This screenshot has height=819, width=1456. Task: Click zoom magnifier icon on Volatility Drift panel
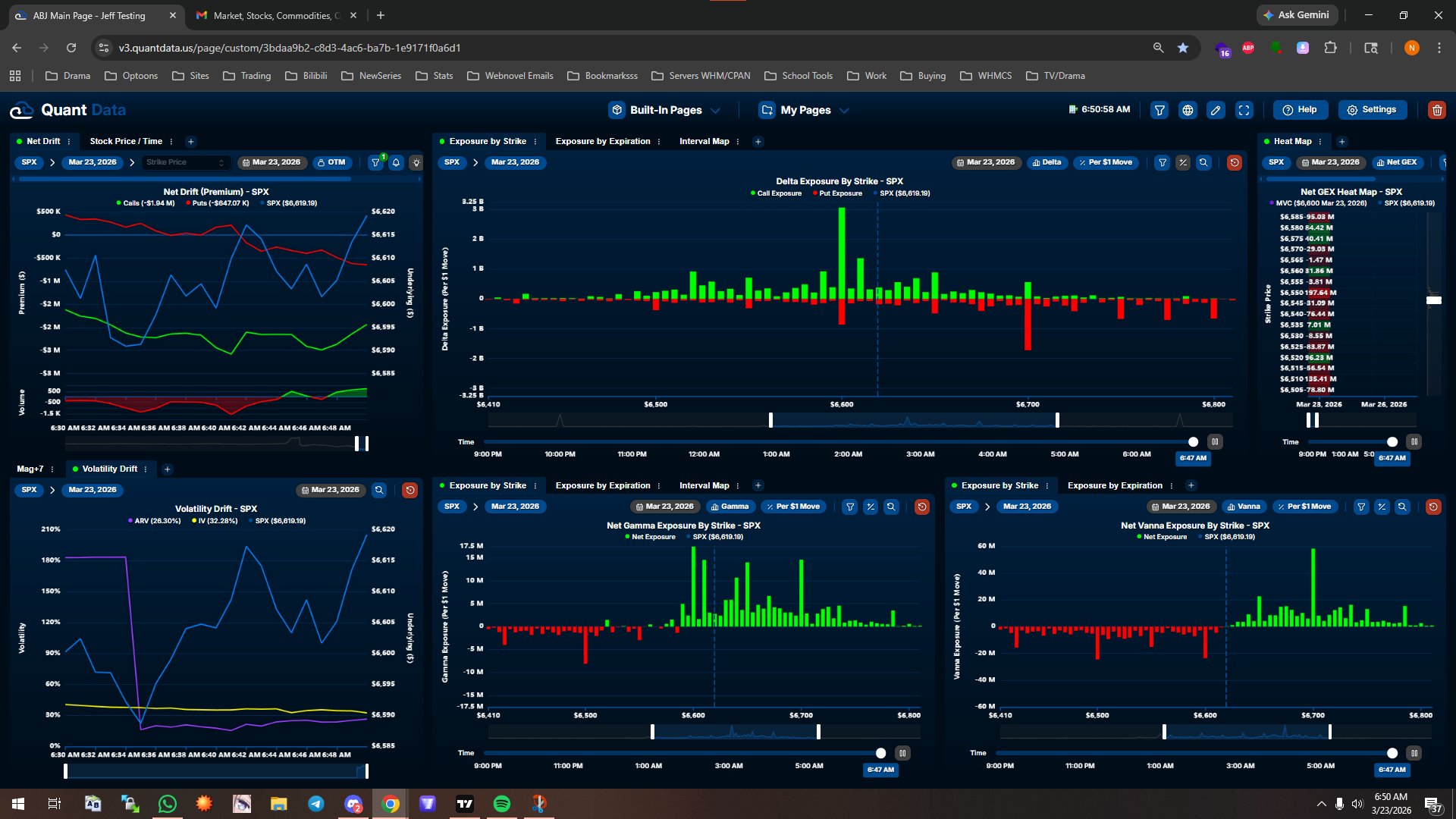(379, 490)
